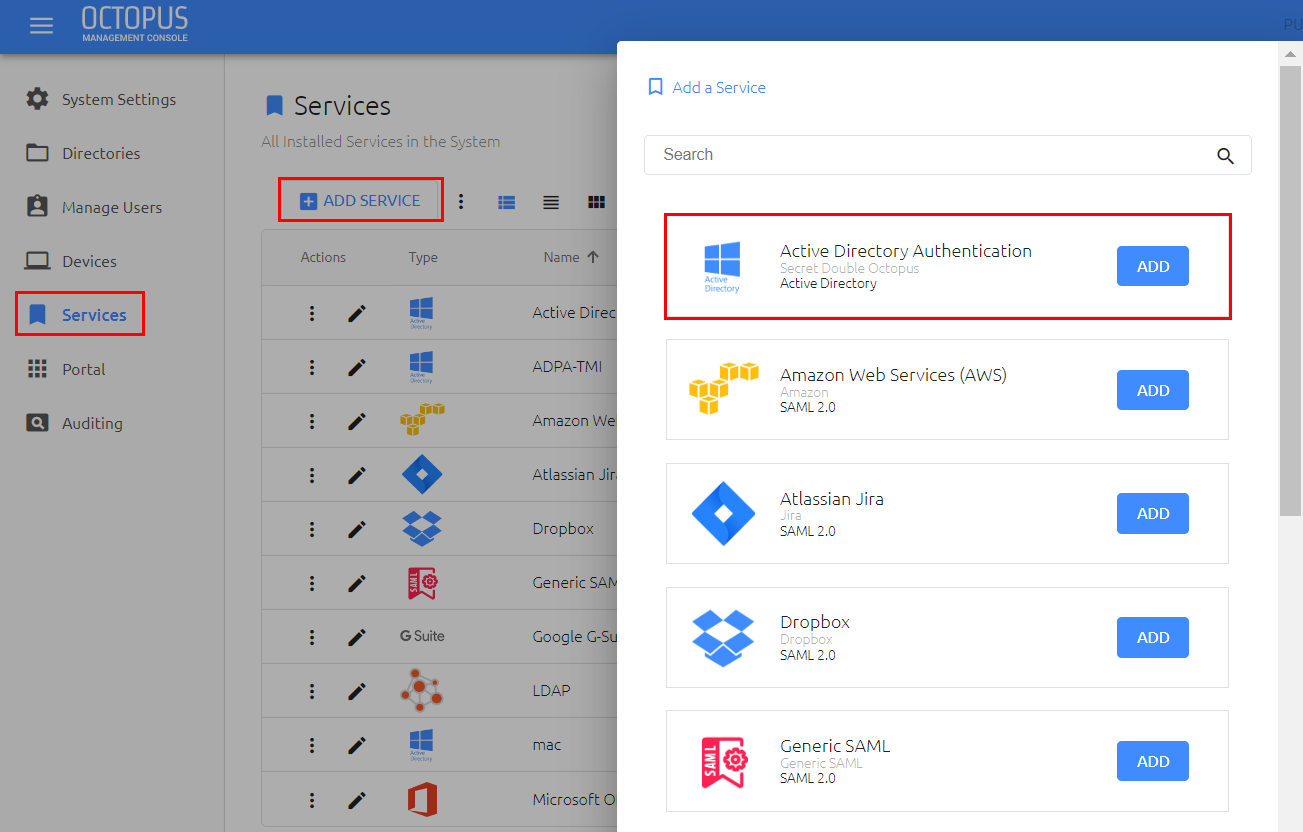Navigate to Manage Users

[112, 207]
